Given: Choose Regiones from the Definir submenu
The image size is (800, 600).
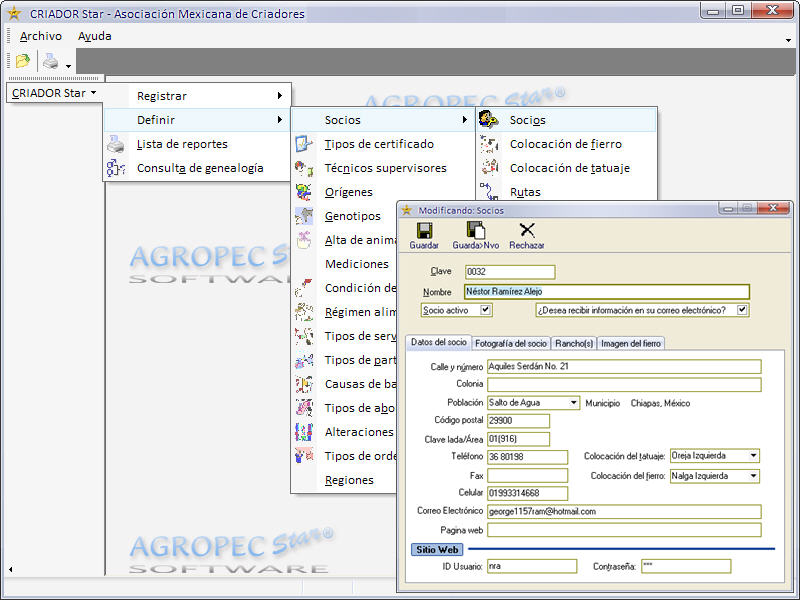Looking at the screenshot, I should [x=349, y=480].
